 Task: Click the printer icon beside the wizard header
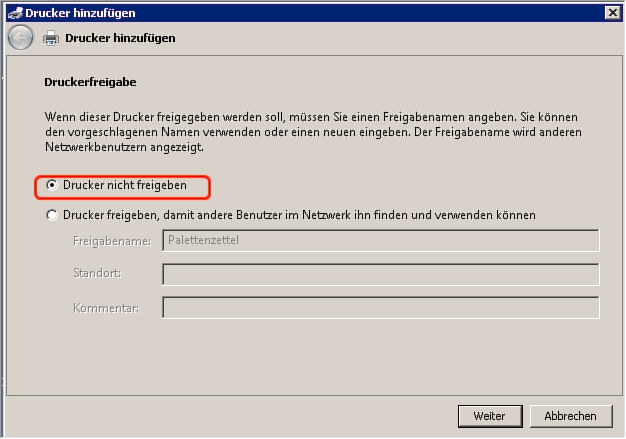coord(50,39)
